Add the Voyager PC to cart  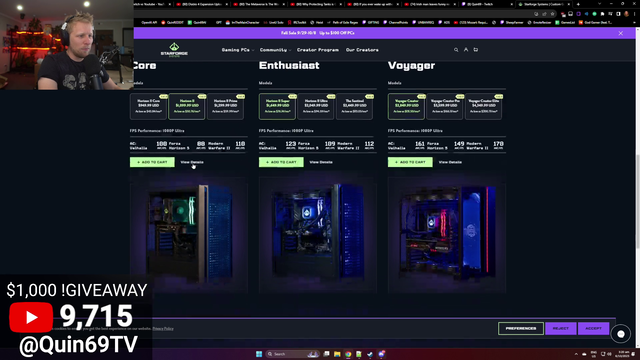[410, 162]
